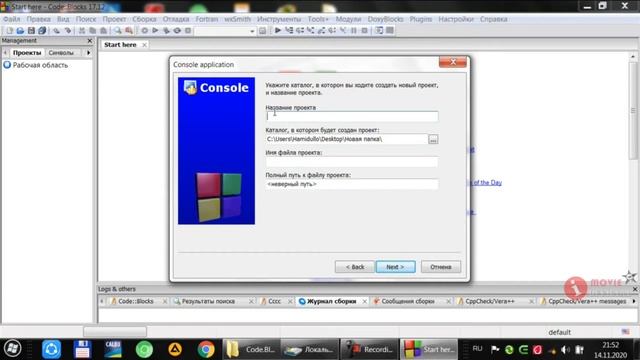The image size is (640, 360).
Task: Close the Журнал сборки log tab
Action: (x=364, y=301)
